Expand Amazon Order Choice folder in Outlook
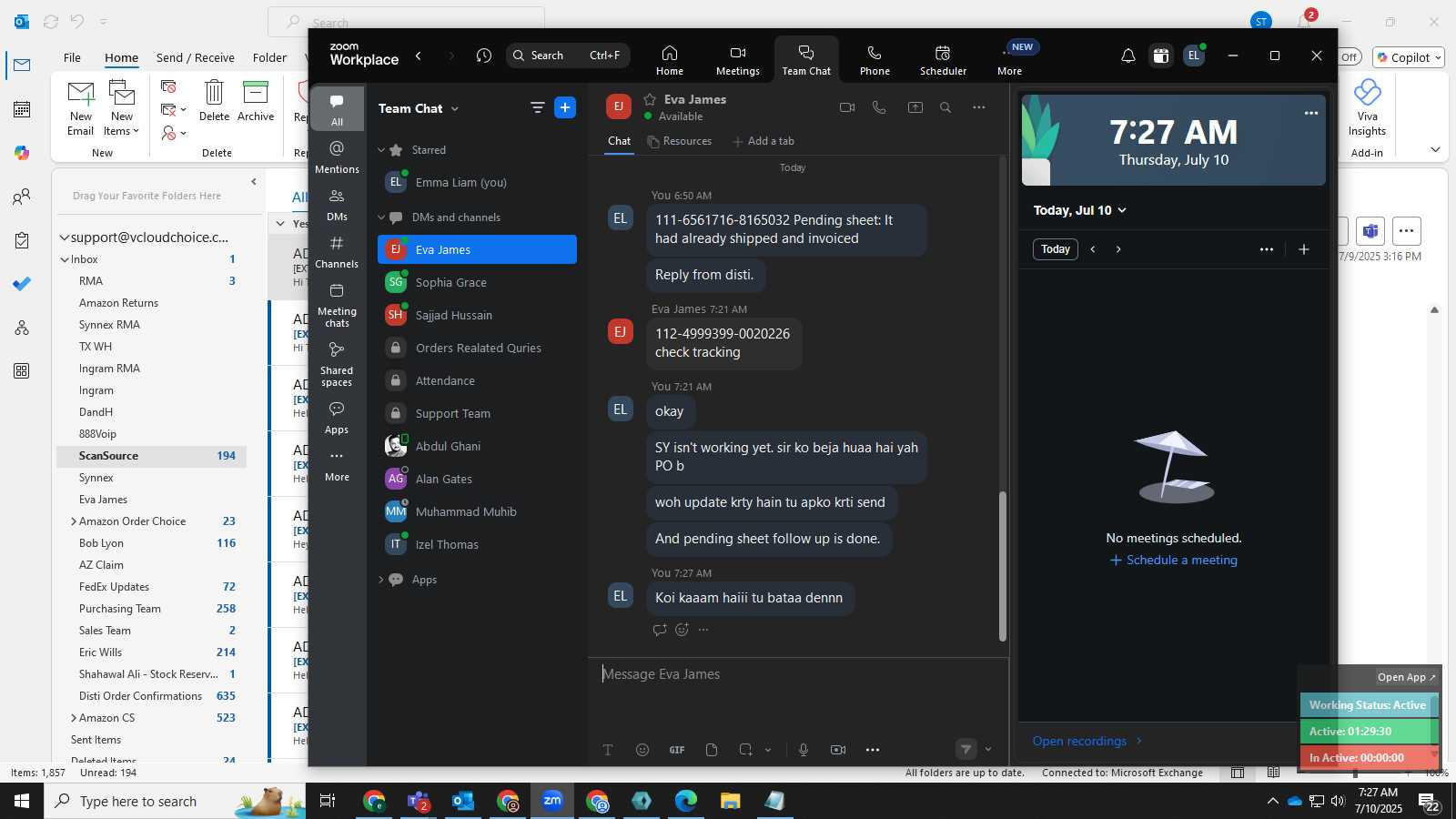The width and height of the screenshot is (1456, 819). coord(74,521)
